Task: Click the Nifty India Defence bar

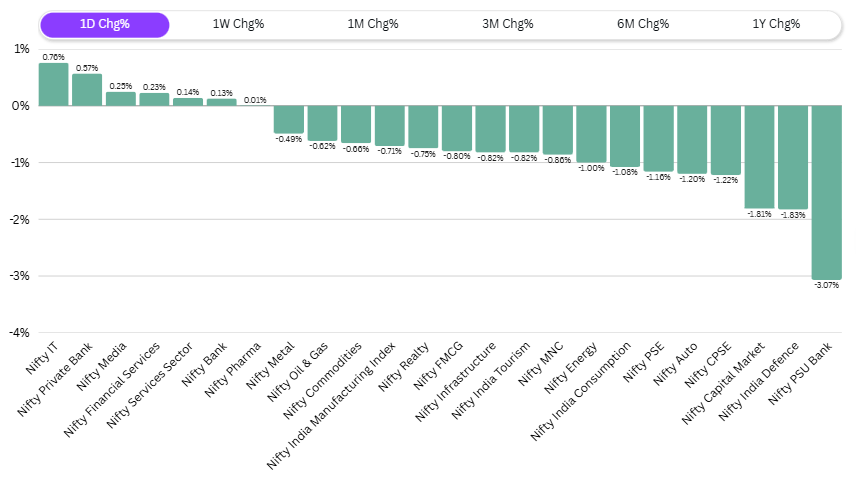Action: (x=792, y=157)
